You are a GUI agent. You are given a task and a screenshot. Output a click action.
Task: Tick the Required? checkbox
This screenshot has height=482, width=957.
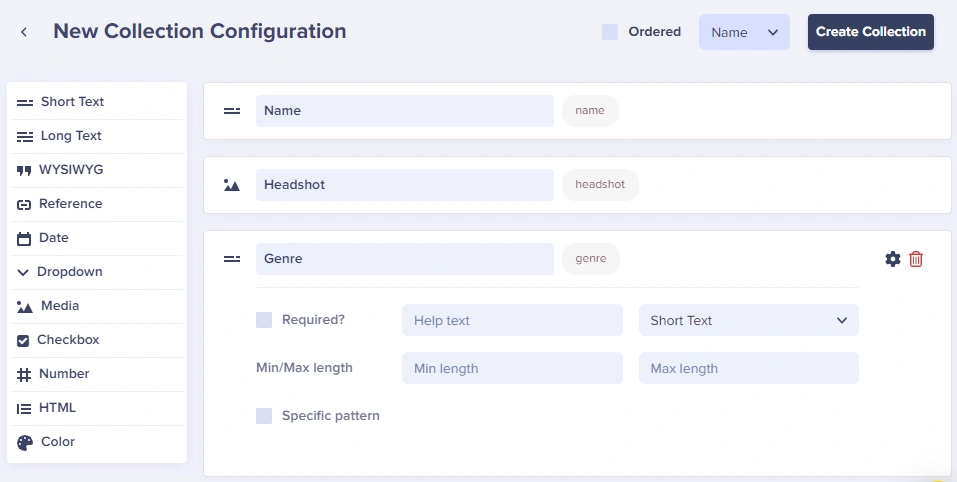pos(264,320)
